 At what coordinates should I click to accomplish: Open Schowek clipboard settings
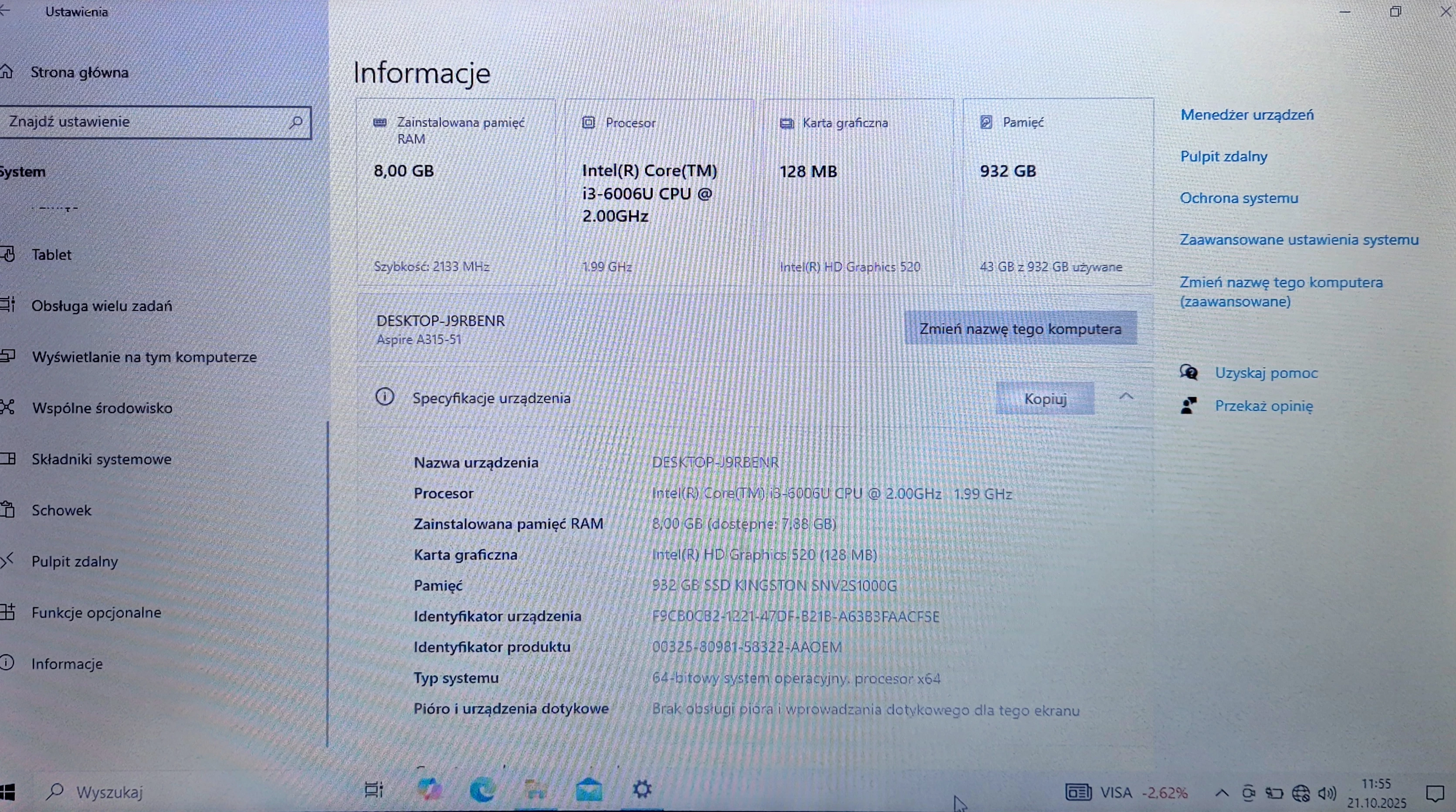click(x=61, y=510)
